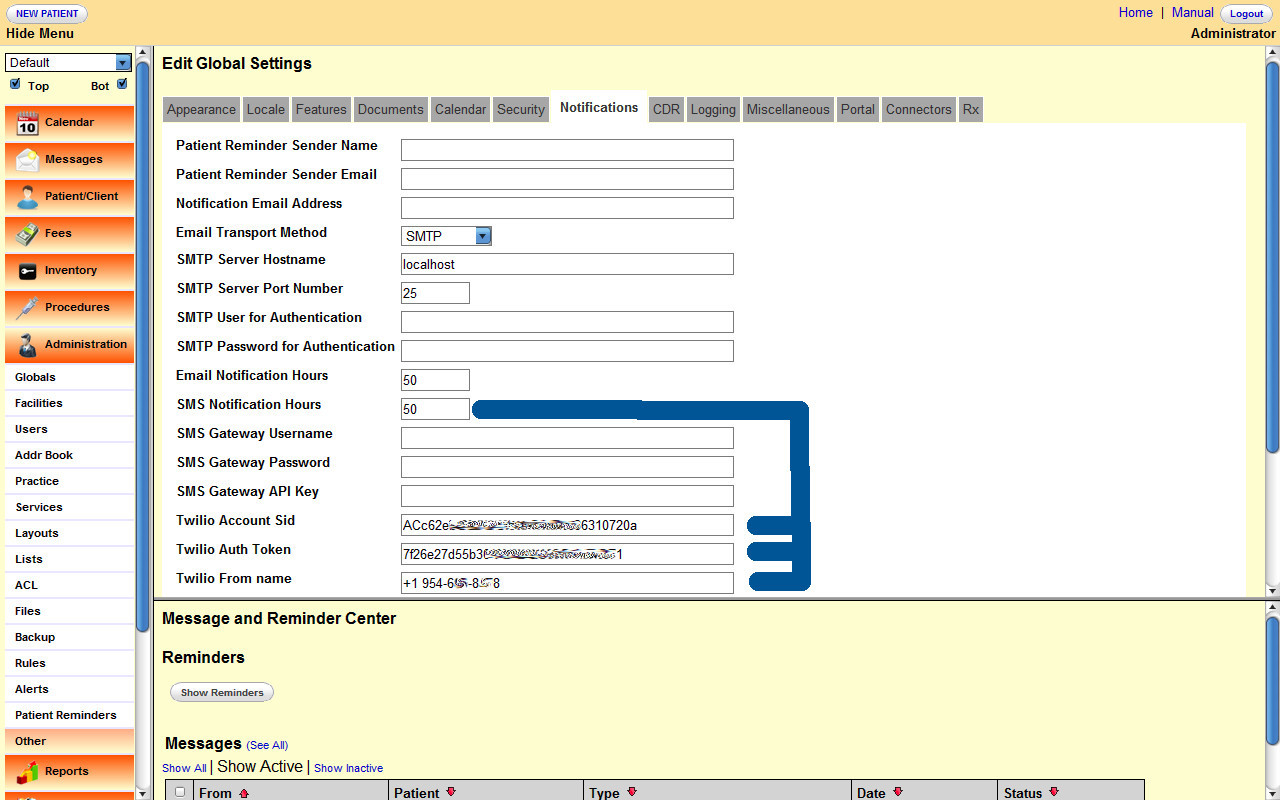This screenshot has width=1280, height=800.
Task: Open Patient Reminders menu item
Action: tap(68, 715)
